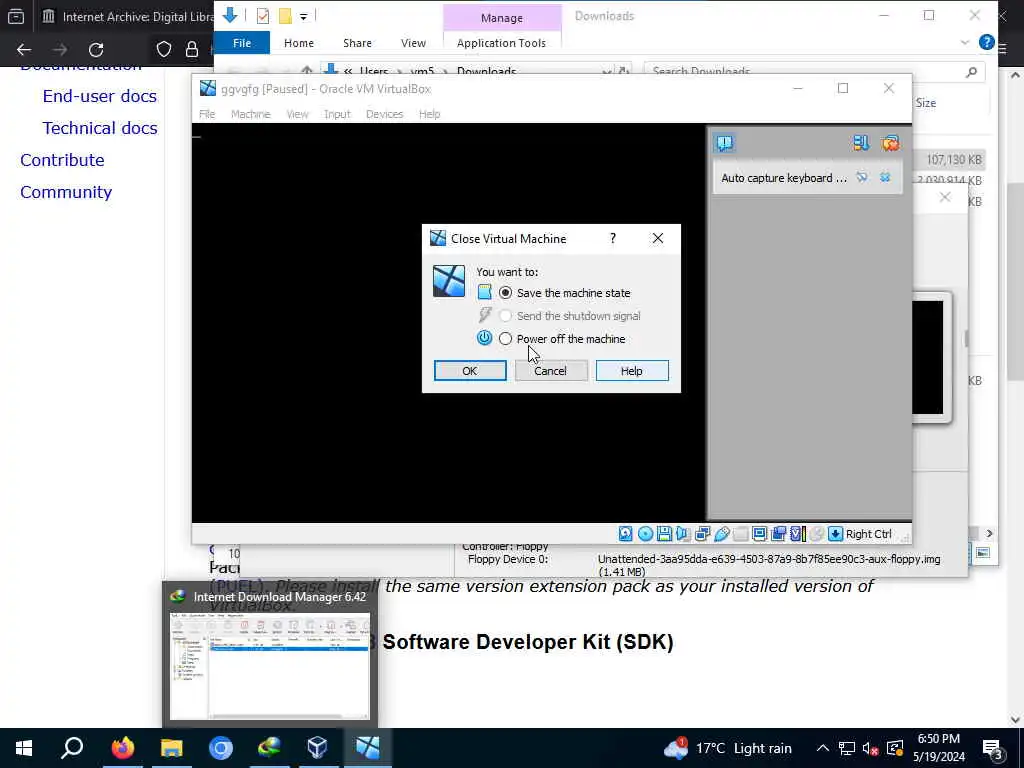The width and height of the screenshot is (1024, 768).
Task: Reload the page in the browser
Action: point(96,50)
